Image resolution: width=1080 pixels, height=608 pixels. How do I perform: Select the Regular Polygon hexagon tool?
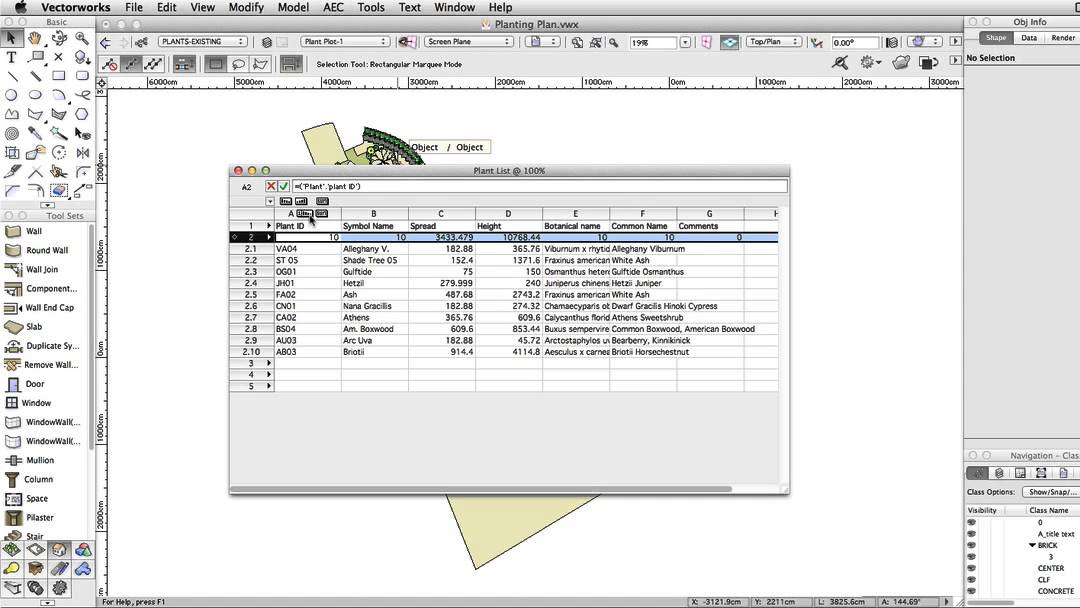[x=82, y=114]
